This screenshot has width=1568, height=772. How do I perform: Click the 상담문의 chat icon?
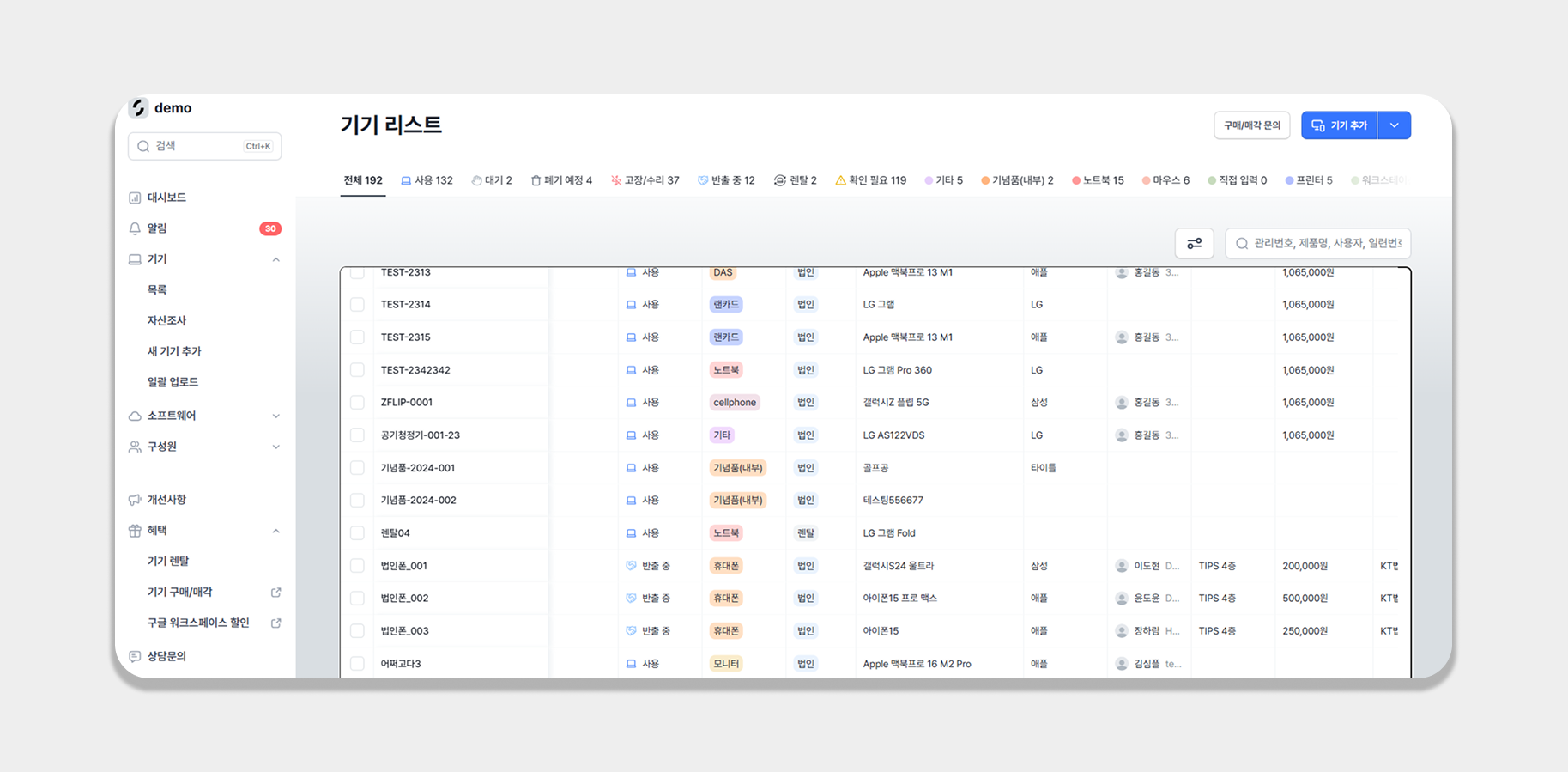[135, 656]
